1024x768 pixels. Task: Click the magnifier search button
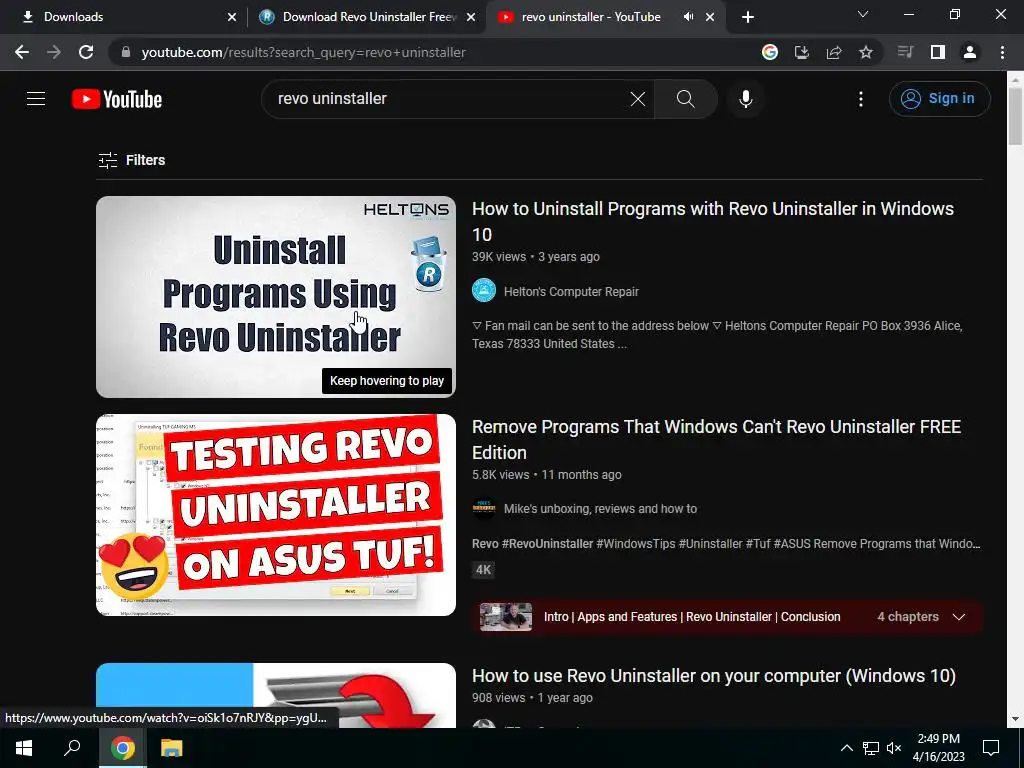point(686,99)
